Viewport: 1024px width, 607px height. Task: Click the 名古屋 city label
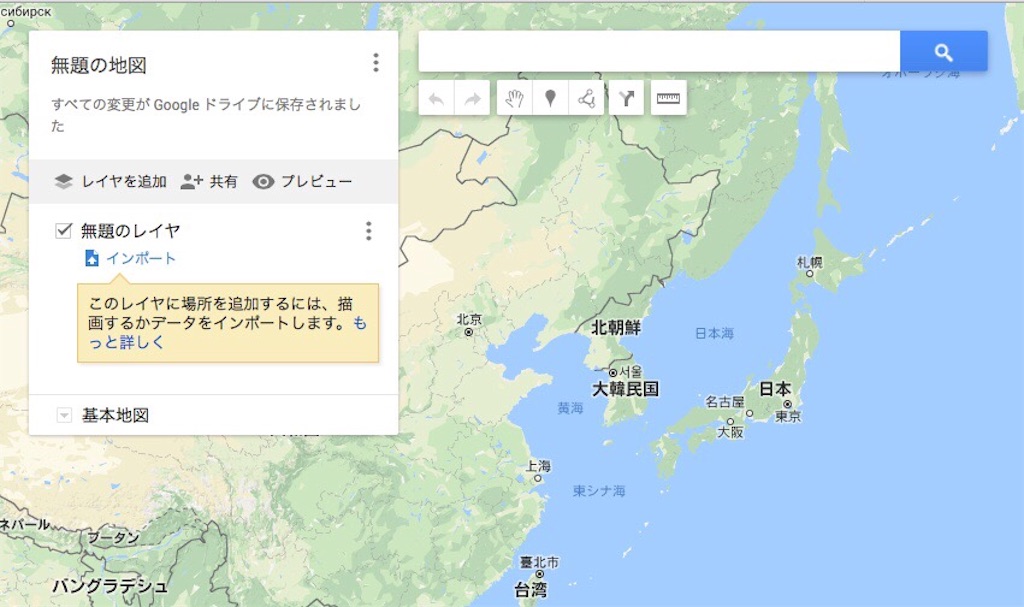(725, 401)
